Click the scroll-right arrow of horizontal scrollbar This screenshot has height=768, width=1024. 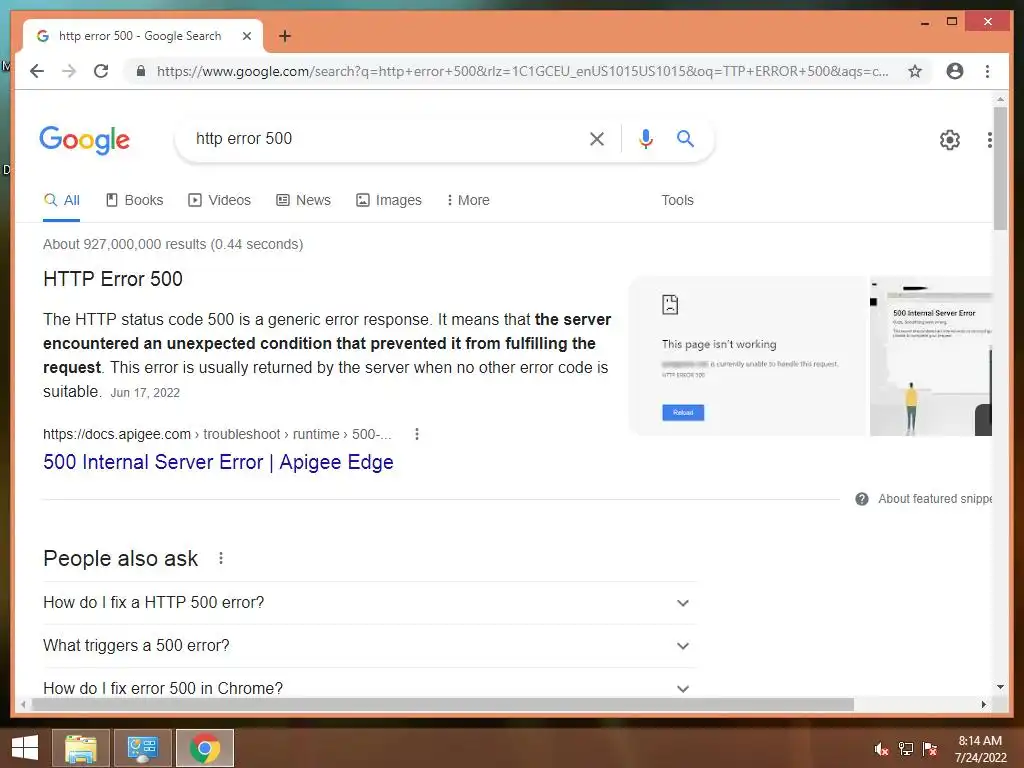click(984, 705)
